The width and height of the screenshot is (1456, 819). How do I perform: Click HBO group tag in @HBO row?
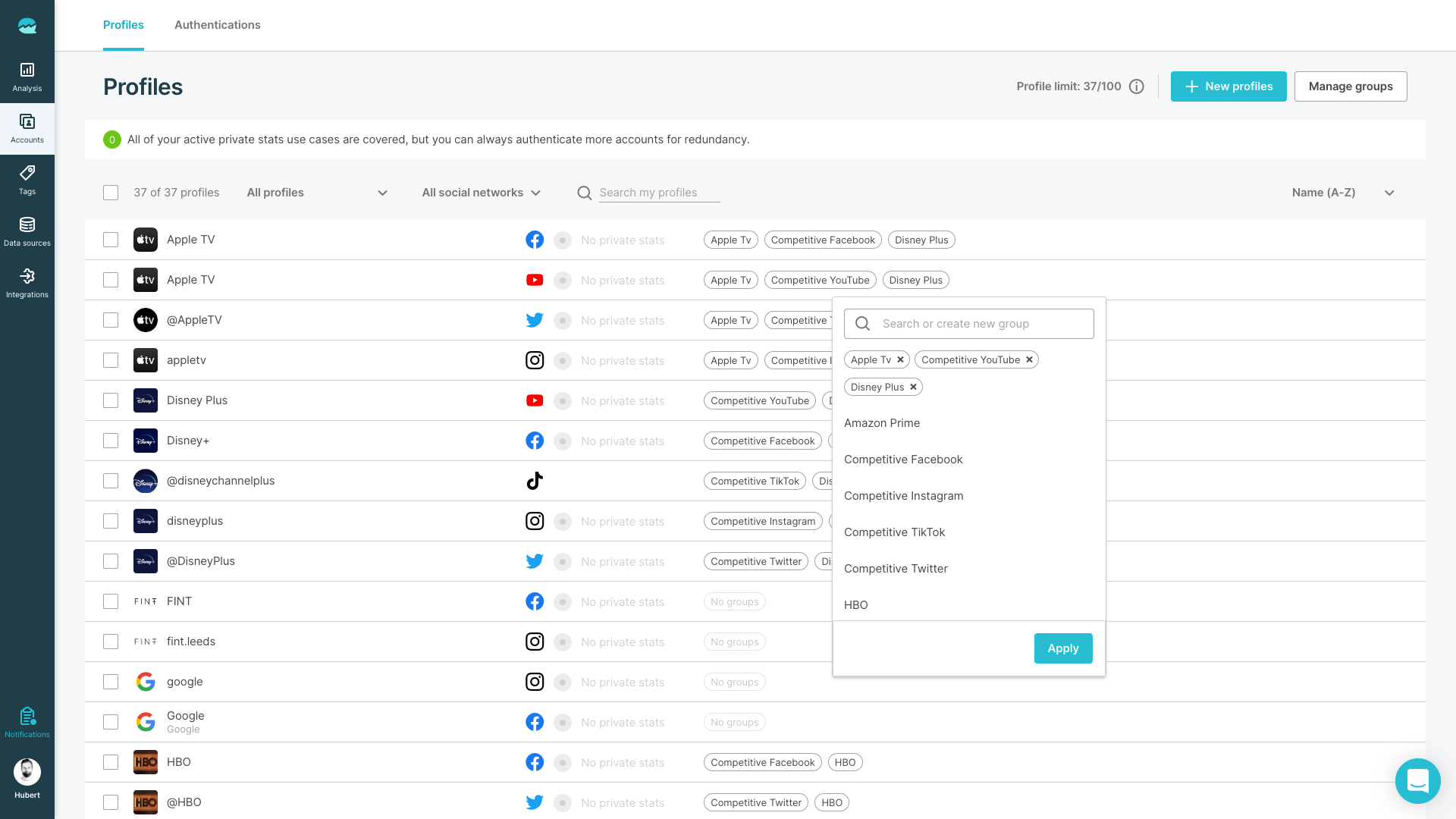tap(832, 802)
